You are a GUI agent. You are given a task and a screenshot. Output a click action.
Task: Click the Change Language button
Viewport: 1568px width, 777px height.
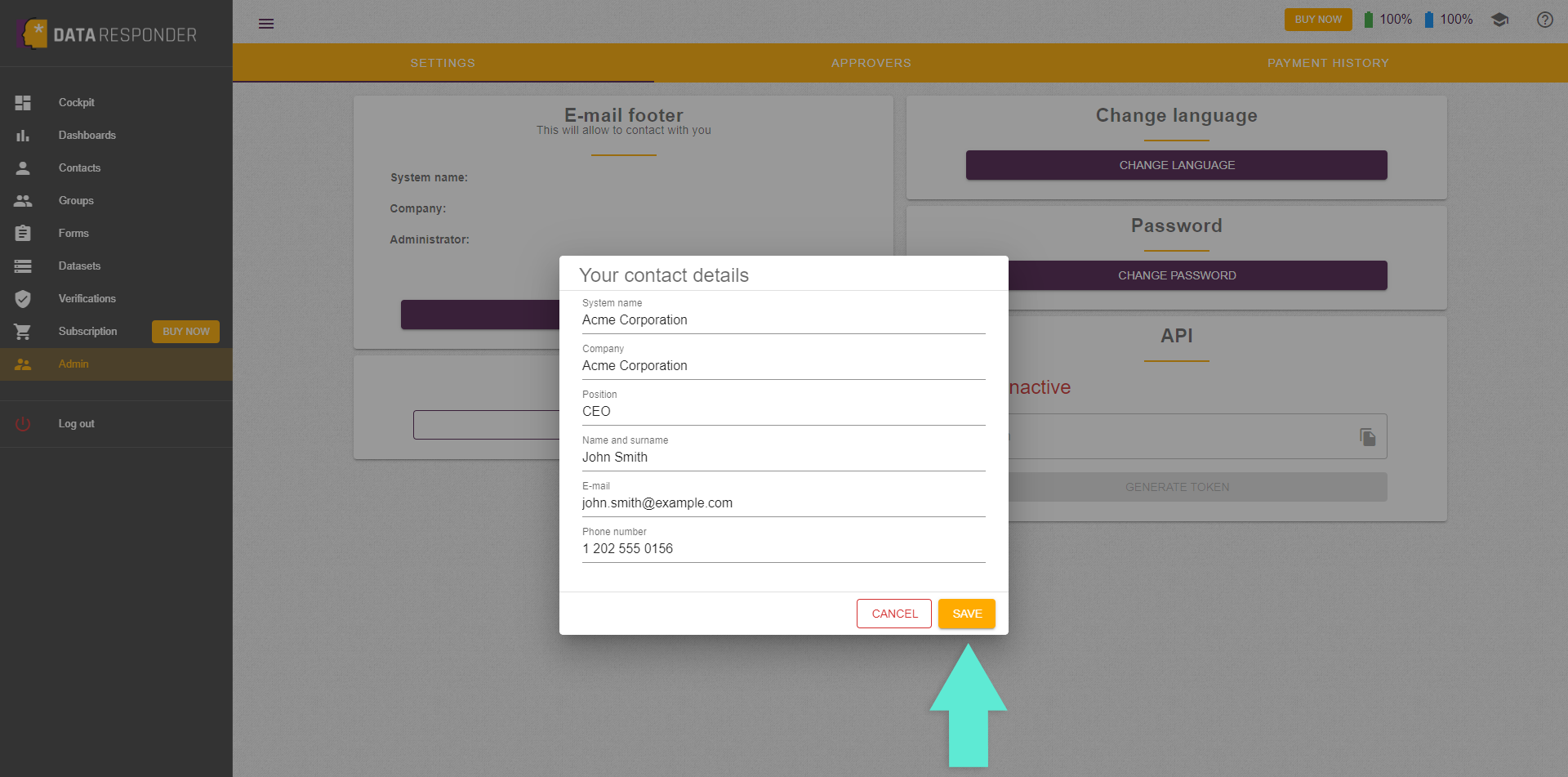click(x=1177, y=165)
